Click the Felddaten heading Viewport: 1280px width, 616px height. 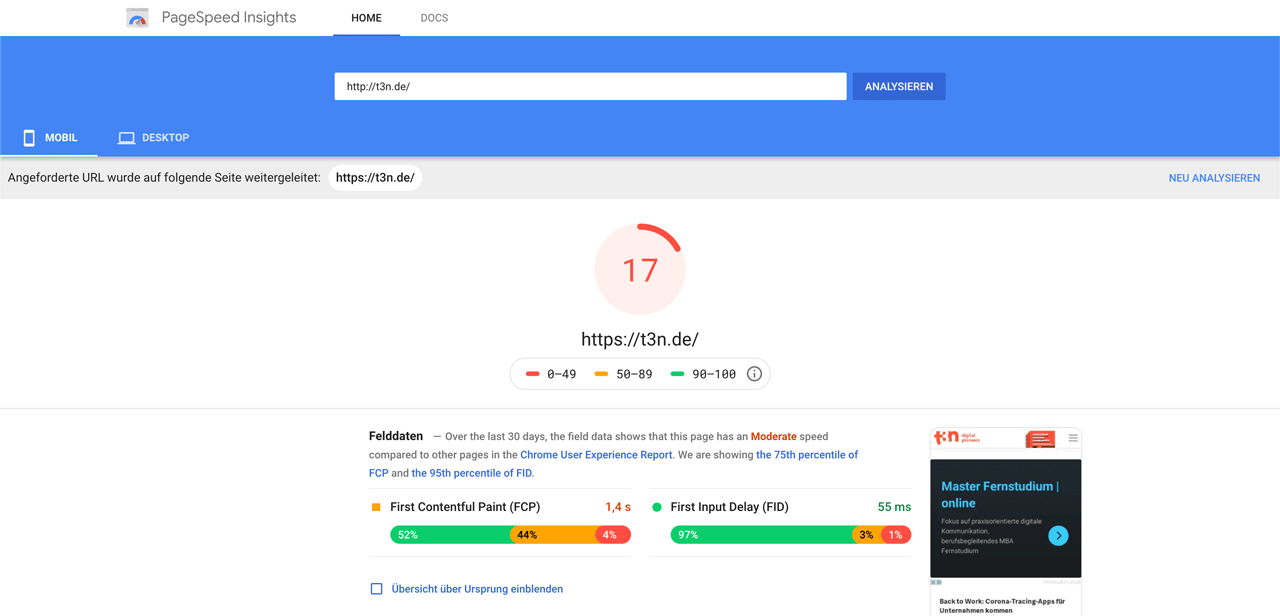(396, 436)
